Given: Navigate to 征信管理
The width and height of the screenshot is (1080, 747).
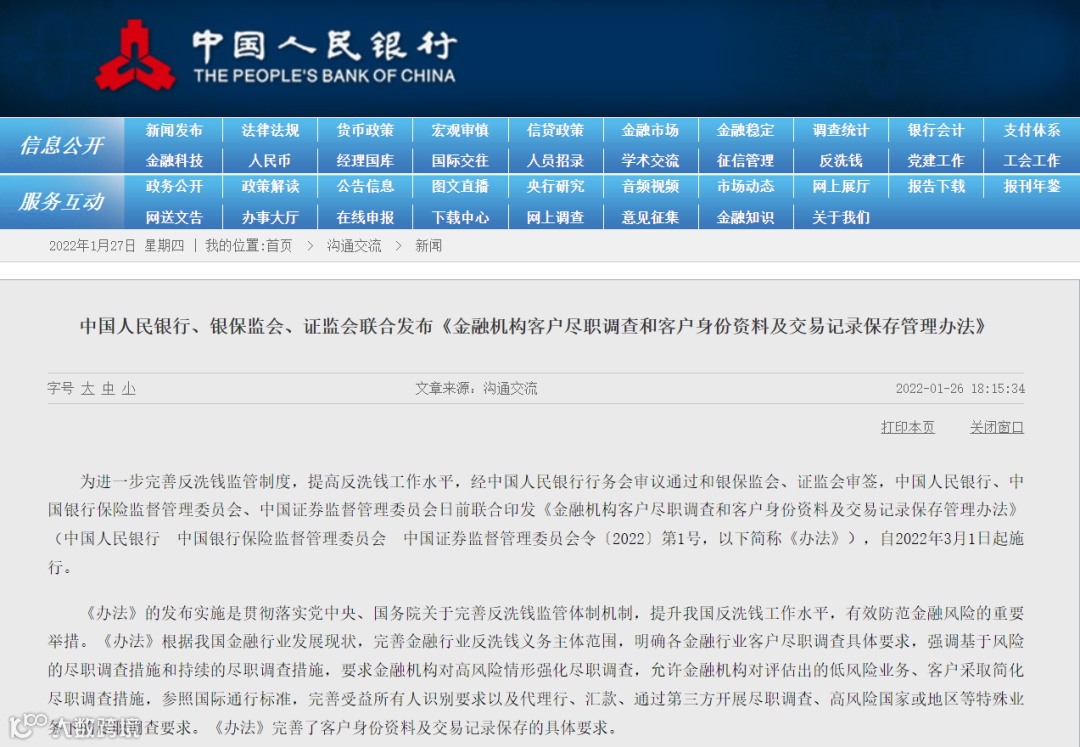Looking at the screenshot, I should 745,160.
